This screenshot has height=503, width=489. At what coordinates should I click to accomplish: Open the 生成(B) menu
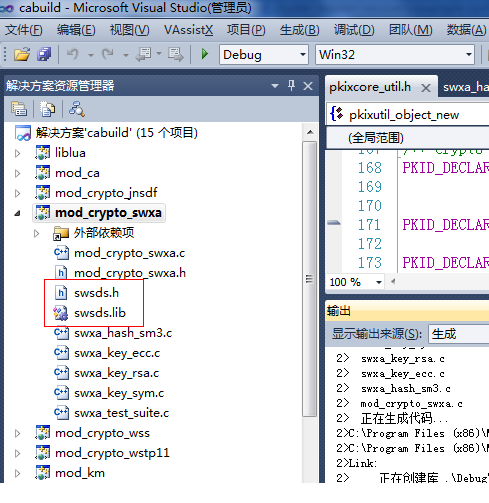click(299, 30)
